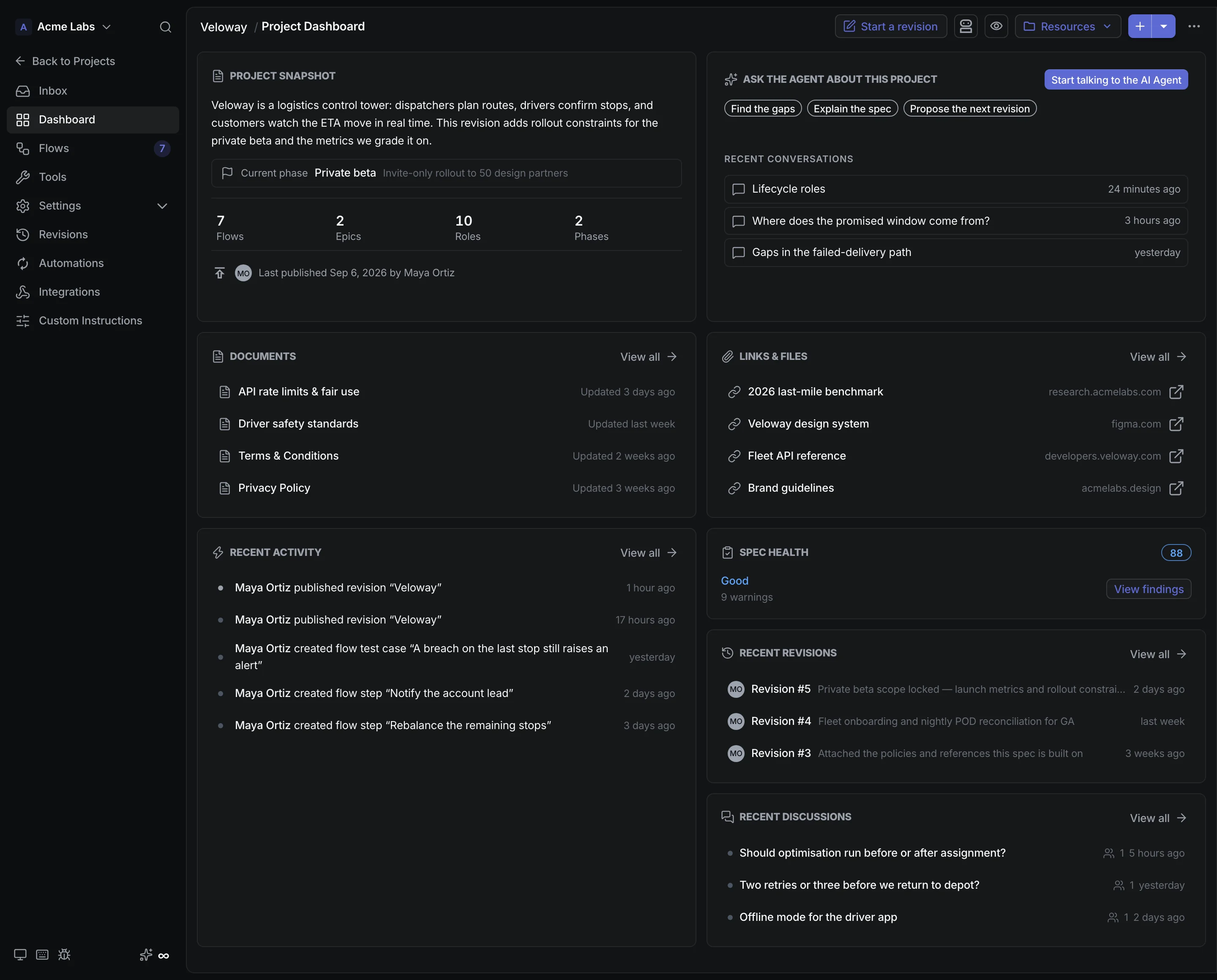Open Tools in sidebar

93,177
